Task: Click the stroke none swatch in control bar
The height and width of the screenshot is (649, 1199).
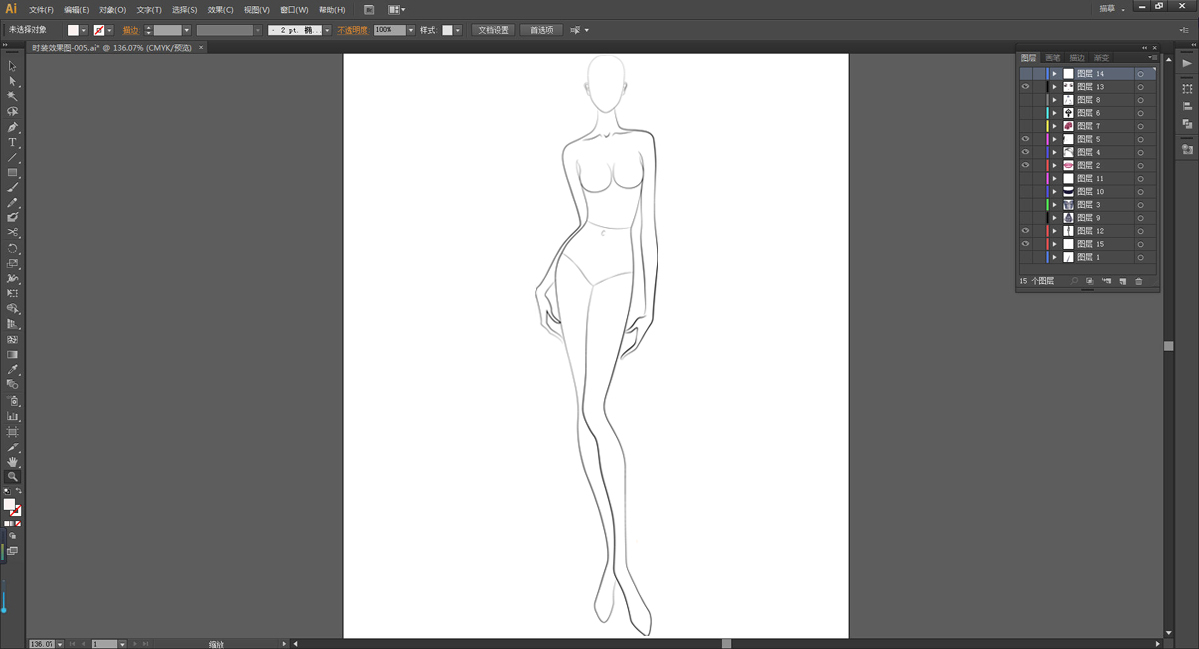Action: (x=99, y=30)
